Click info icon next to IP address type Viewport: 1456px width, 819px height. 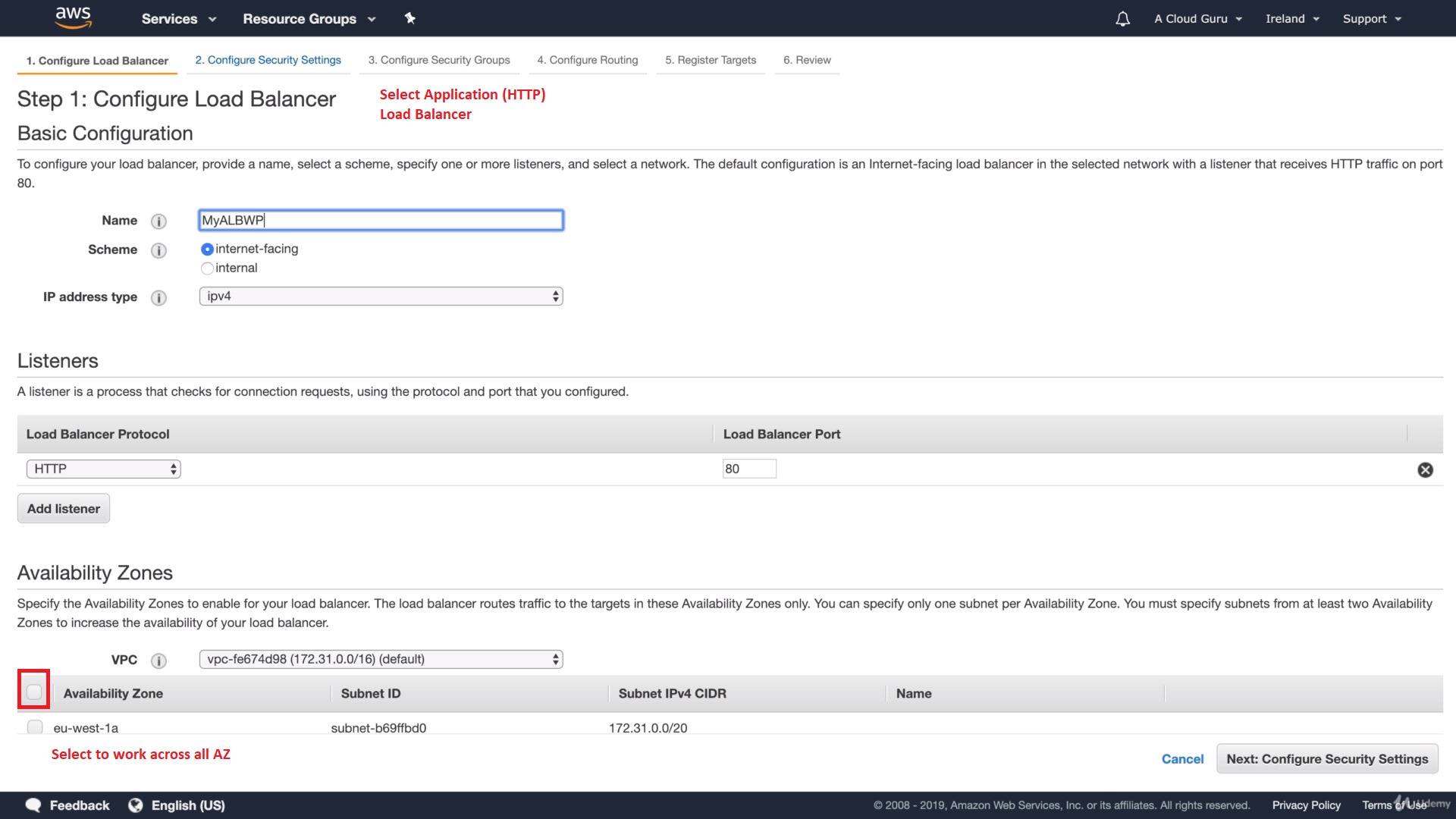coord(158,298)
